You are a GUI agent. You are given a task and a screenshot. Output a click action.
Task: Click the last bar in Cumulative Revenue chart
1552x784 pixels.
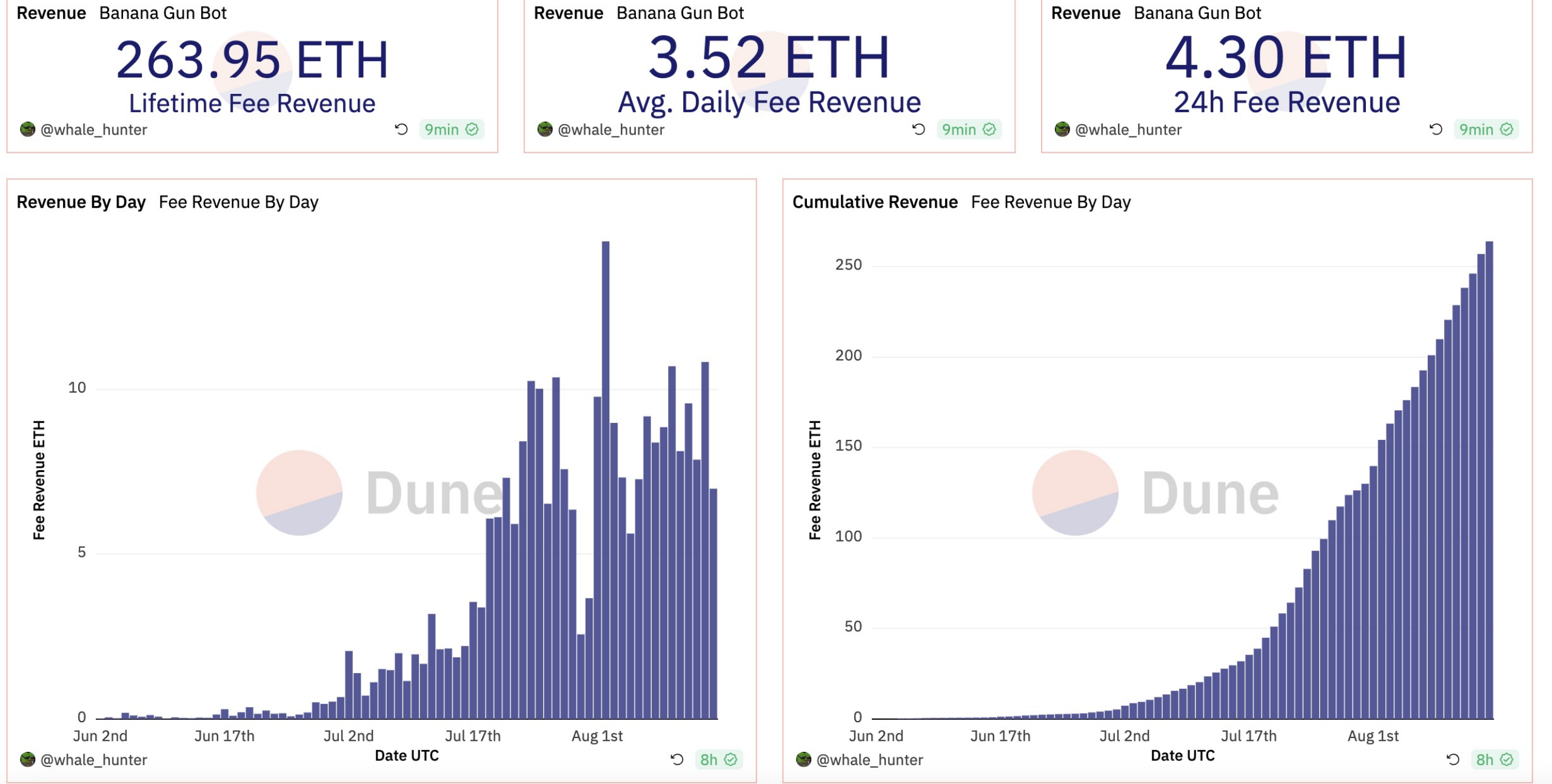coord(1490,480)
